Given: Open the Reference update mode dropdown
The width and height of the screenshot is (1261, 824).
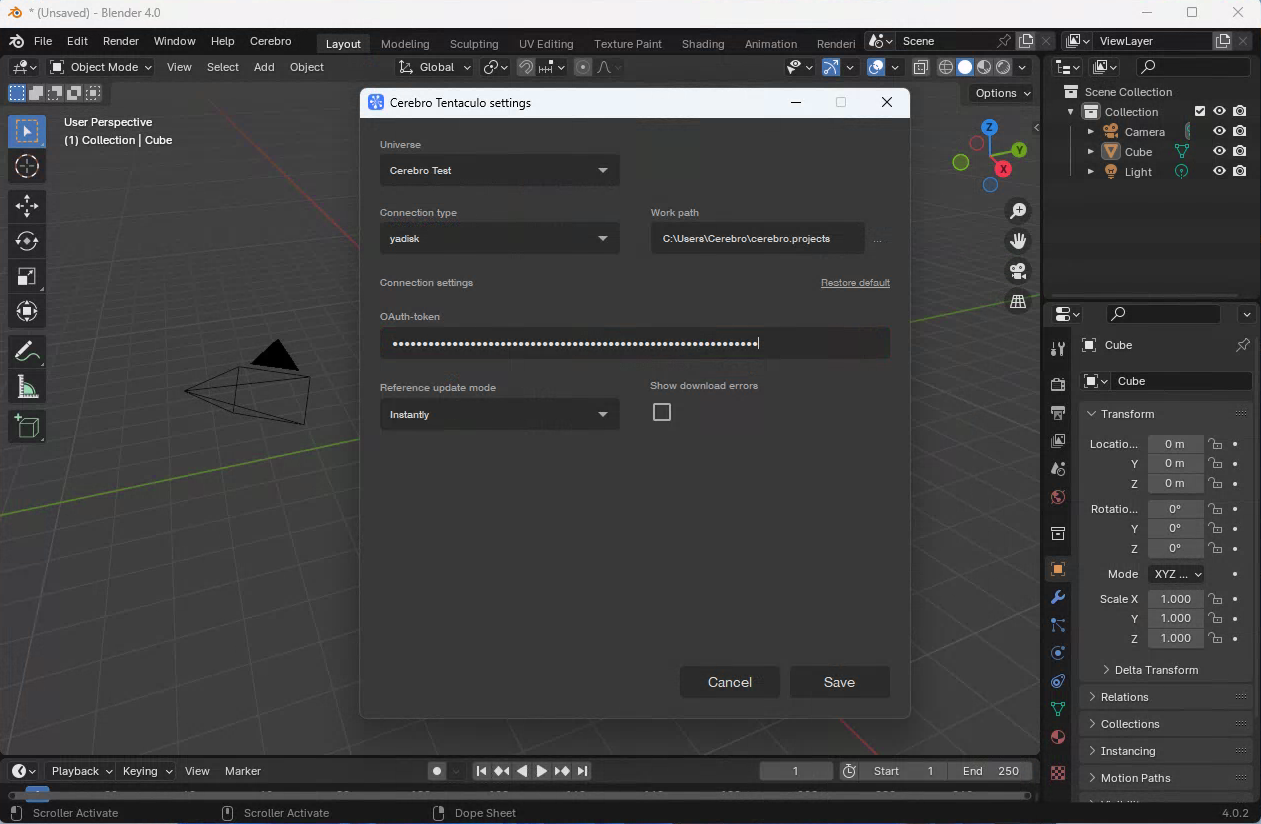Looking at the screenshot, I should (500, 414).
